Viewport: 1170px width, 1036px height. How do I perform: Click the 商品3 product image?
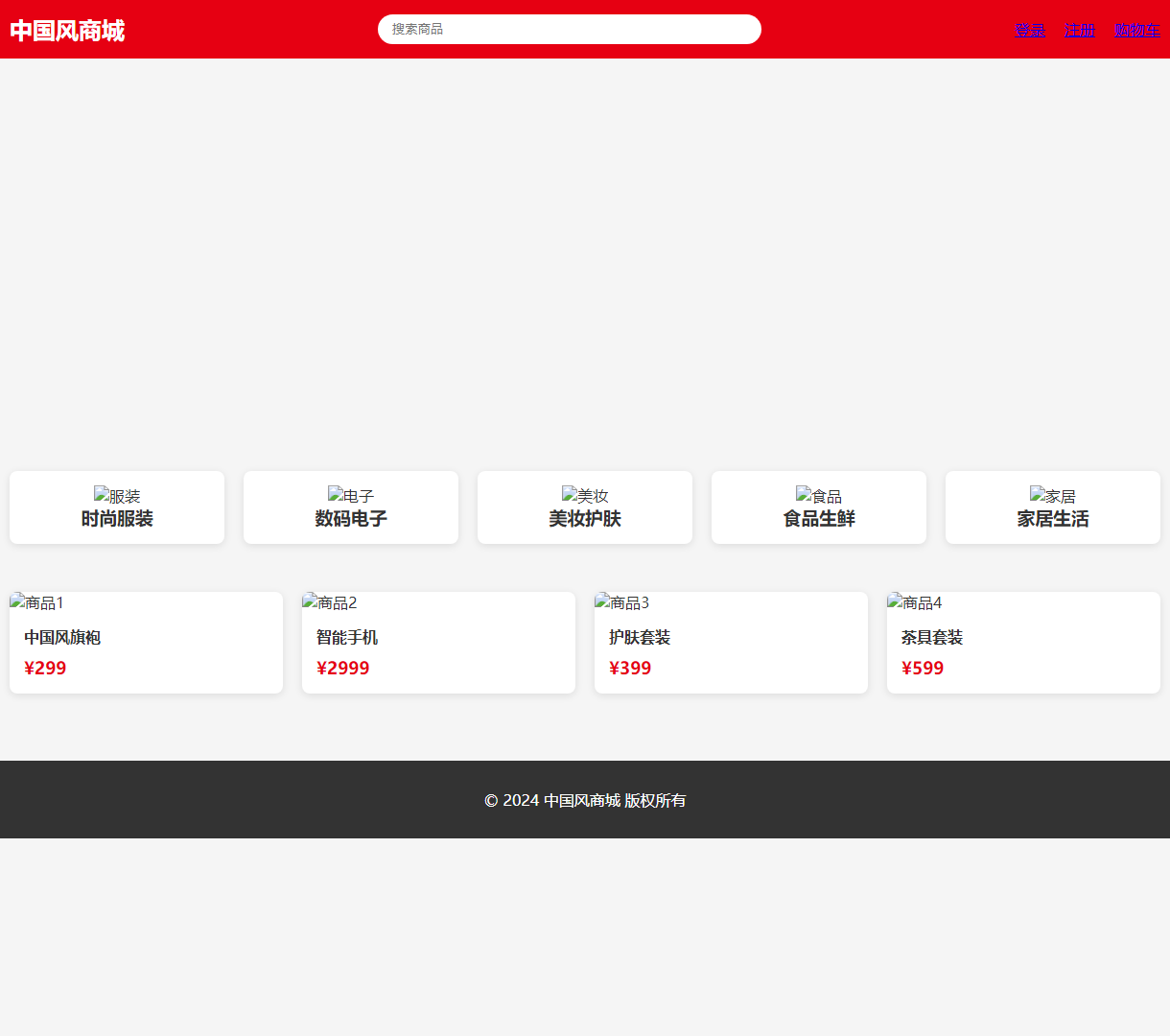pos(622,602)
